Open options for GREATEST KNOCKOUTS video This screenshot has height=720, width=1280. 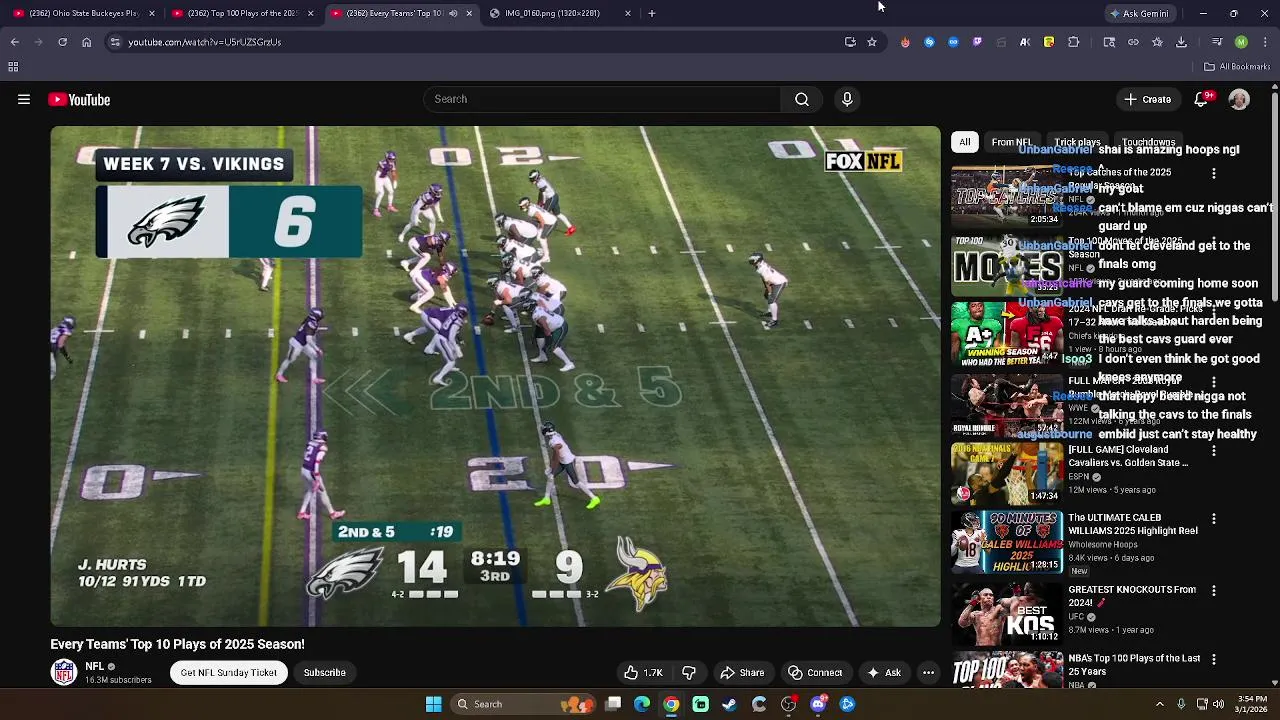pos(1214,590)
